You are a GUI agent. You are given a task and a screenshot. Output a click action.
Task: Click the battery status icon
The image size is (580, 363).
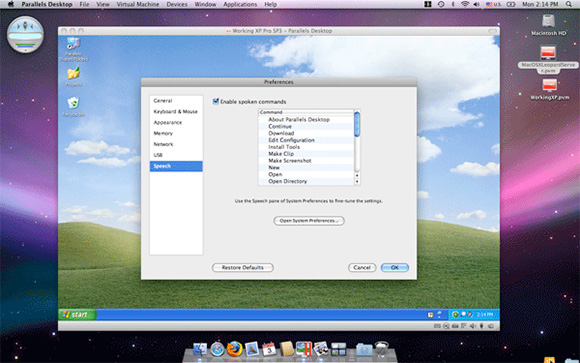(511, 4)
